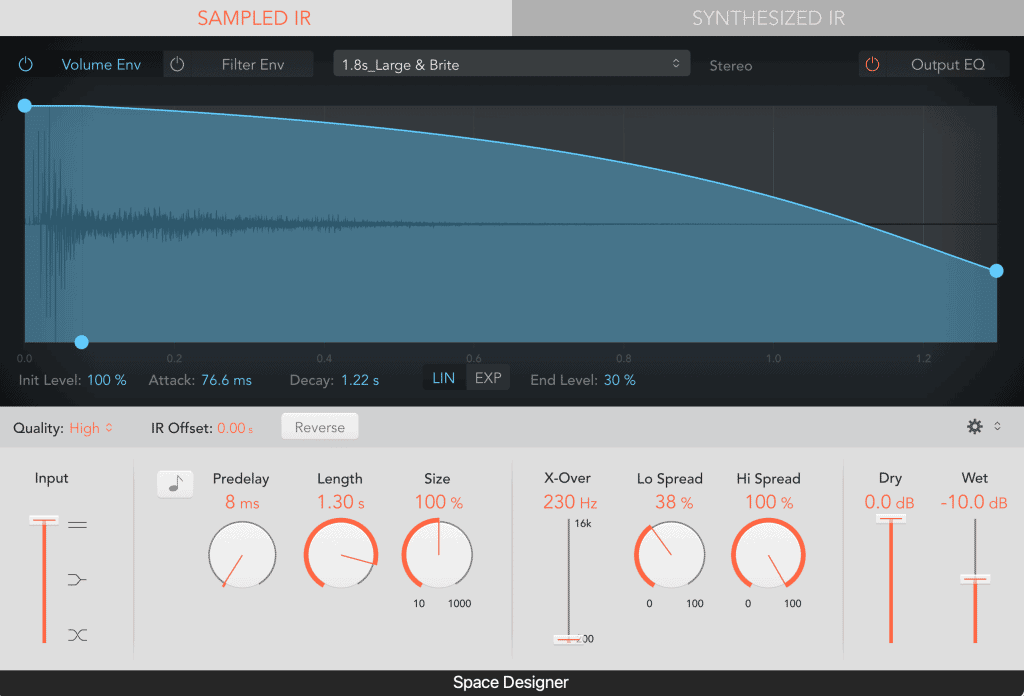Click the Reverse button
Screen dimensions: 1024x696
319,427
